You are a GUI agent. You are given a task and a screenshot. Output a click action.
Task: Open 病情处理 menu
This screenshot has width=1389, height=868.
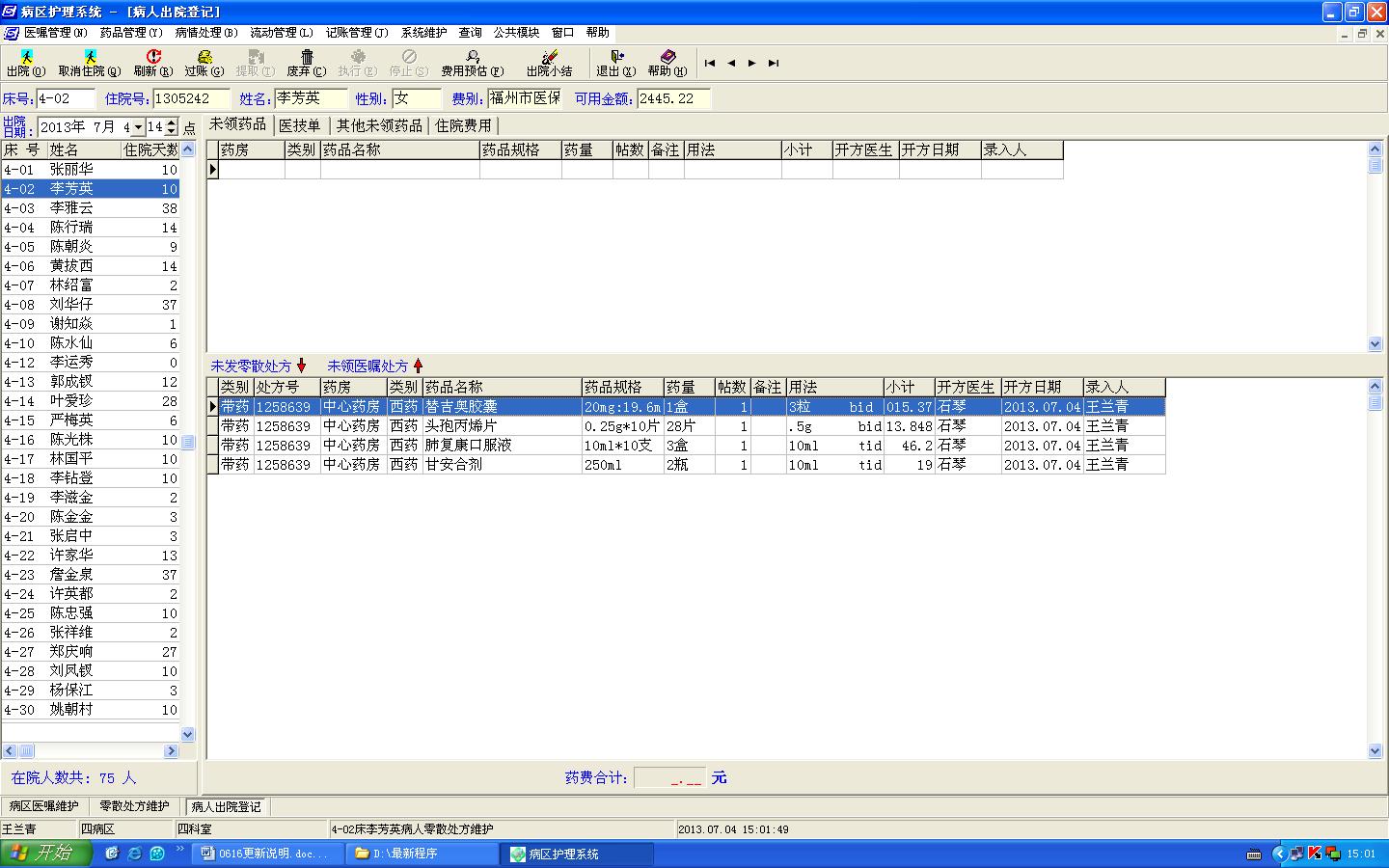point(206,33)
